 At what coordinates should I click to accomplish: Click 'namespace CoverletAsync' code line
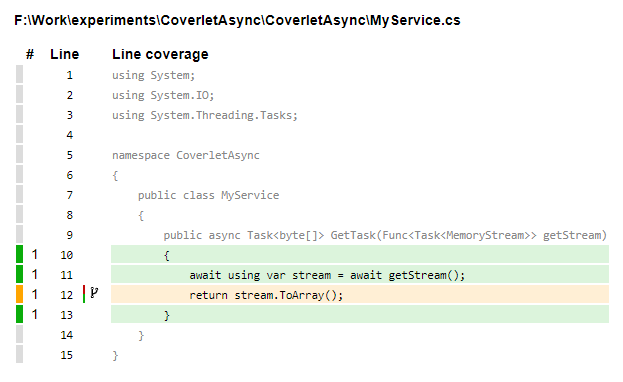tap(186, 155)
